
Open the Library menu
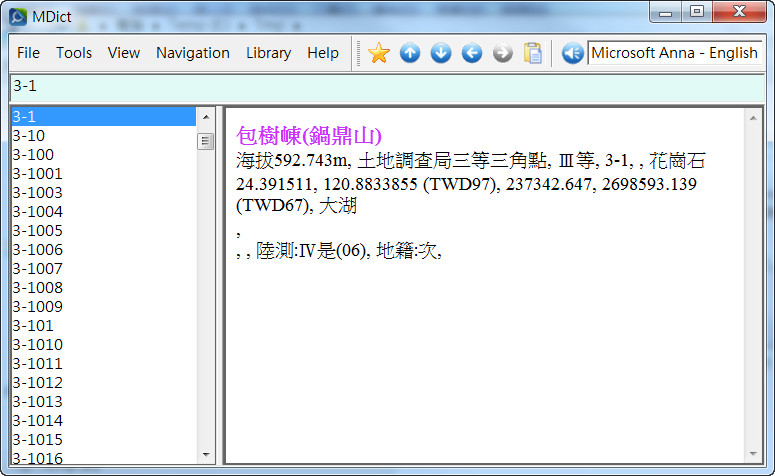pyautogui.click(x=268, y=53)
